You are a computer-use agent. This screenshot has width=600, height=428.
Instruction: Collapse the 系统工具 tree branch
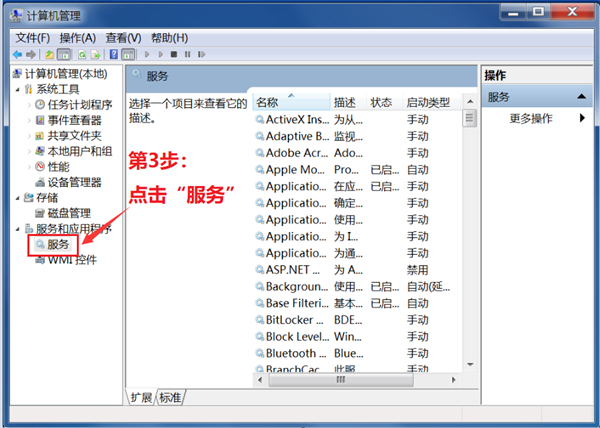click(x=18, y=90)
